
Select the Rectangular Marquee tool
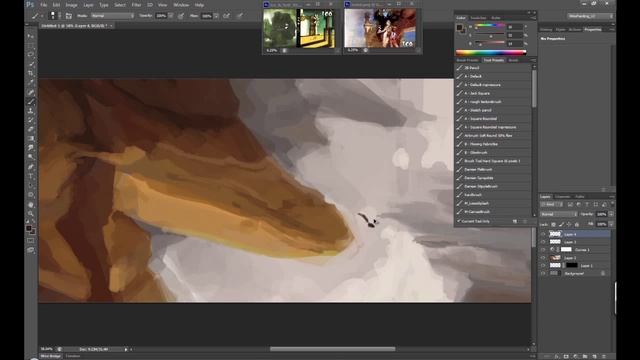[31, 46]
